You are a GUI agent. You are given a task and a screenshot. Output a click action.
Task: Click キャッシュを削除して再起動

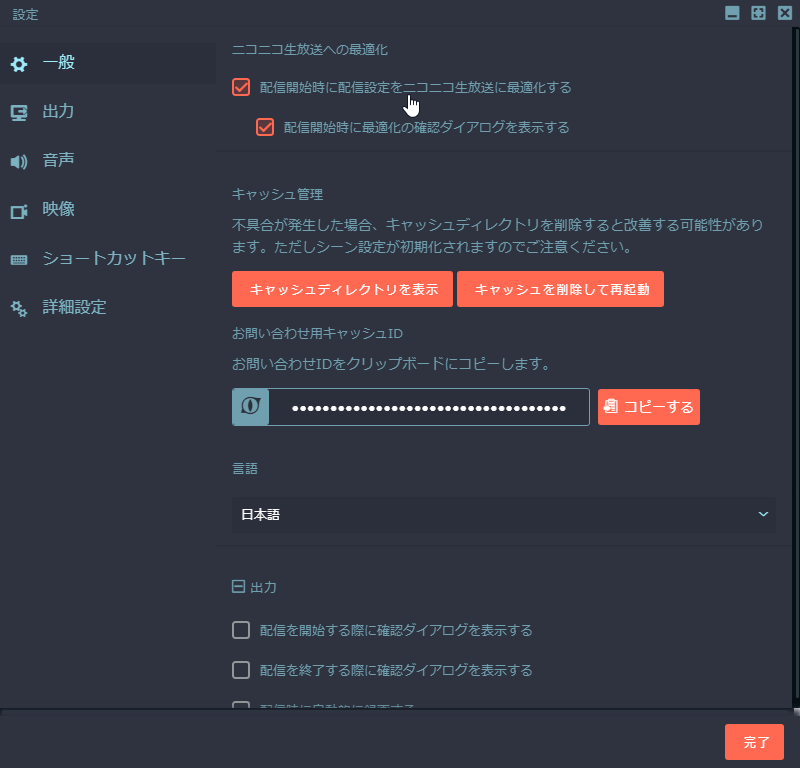560,289
